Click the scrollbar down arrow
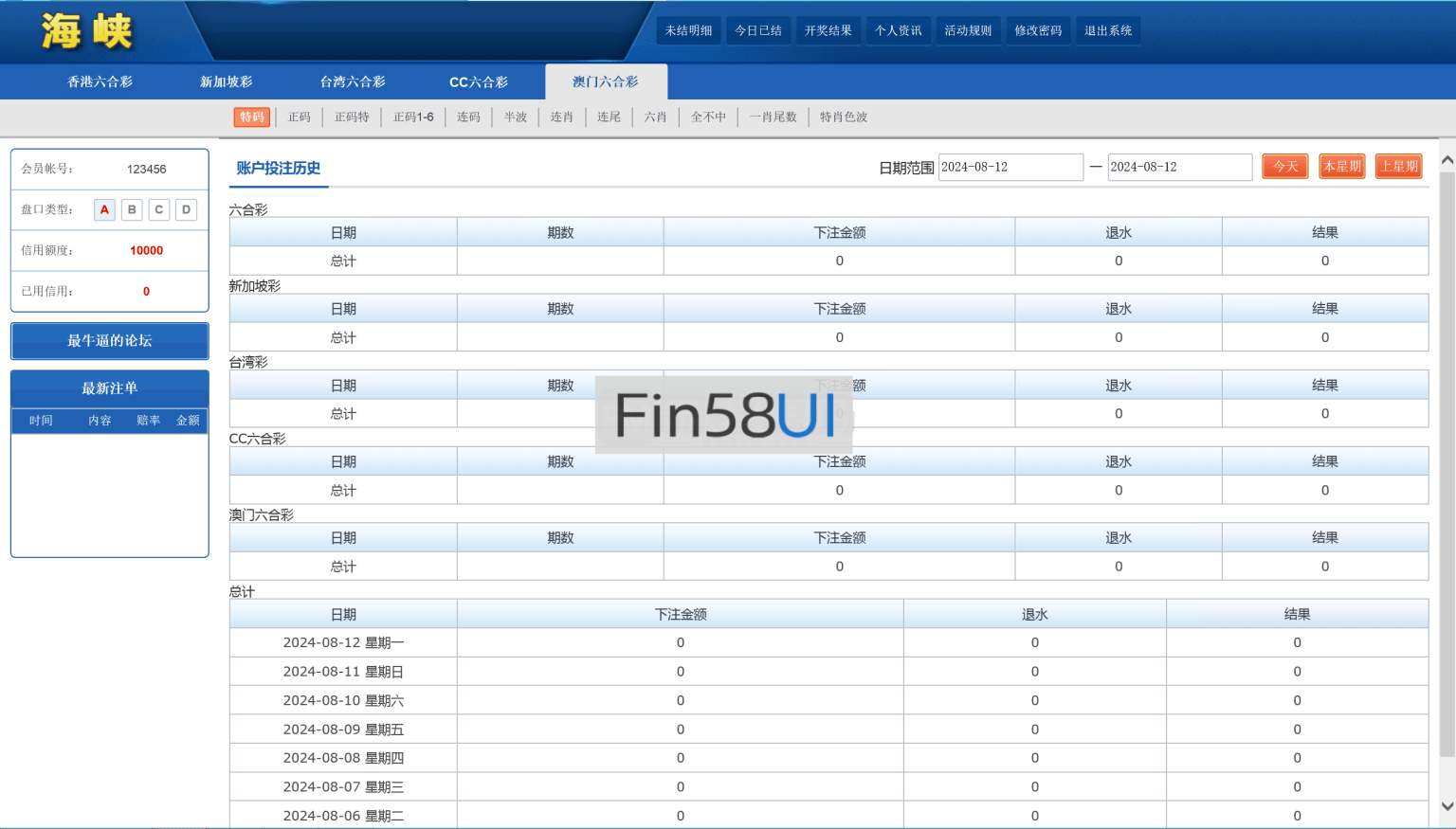 pos(1447,806)
